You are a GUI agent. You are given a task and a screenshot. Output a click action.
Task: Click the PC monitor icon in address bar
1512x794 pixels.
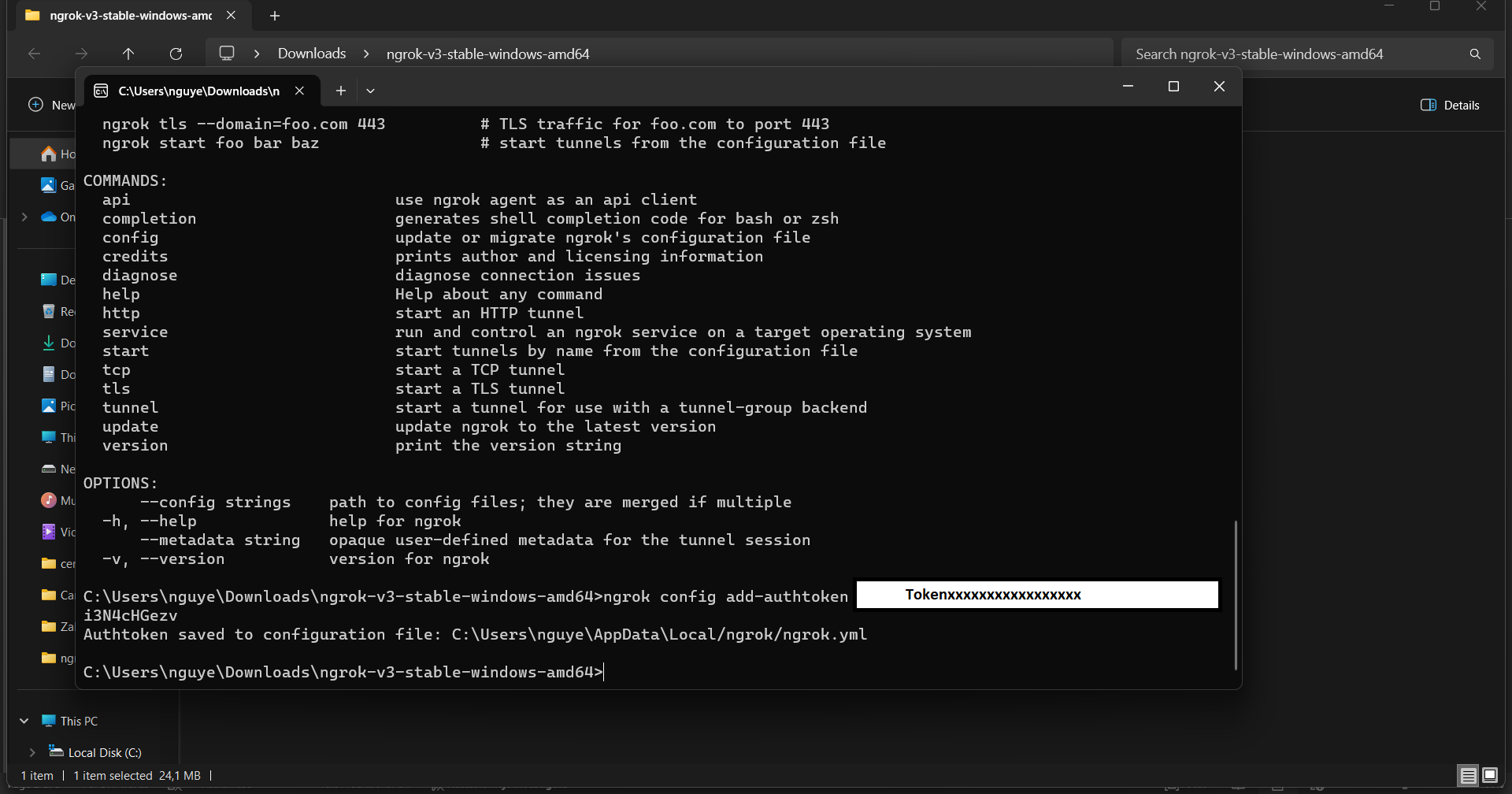coord(227,54)
